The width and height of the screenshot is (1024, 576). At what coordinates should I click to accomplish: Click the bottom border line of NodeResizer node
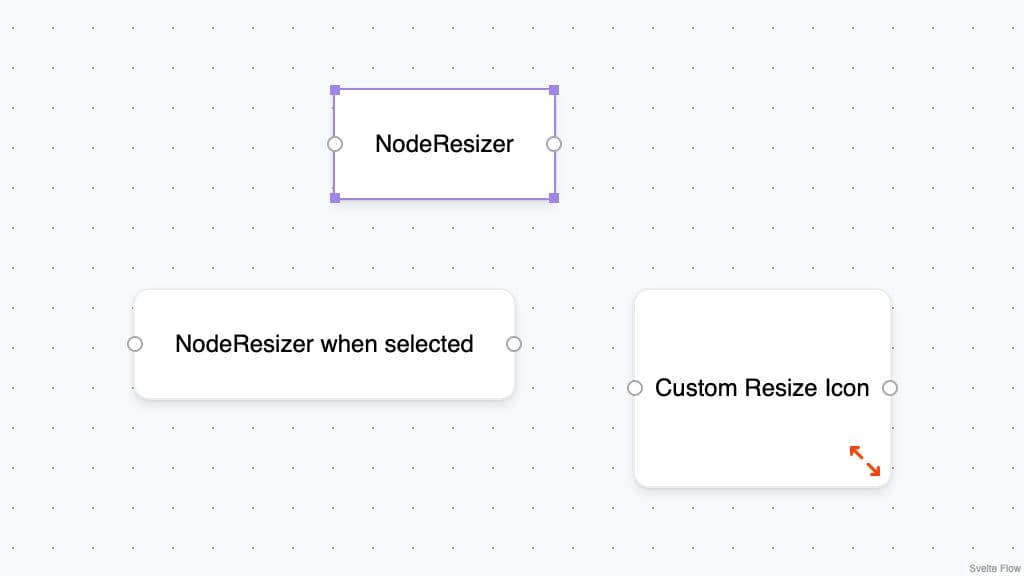444,199
